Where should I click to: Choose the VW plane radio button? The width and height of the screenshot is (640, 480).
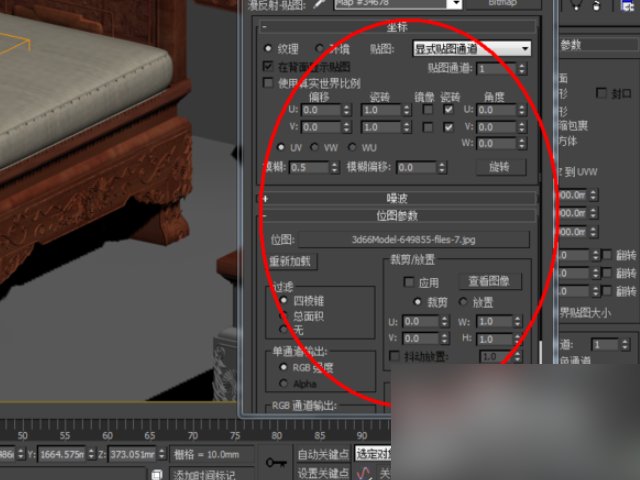coord(316,146)
